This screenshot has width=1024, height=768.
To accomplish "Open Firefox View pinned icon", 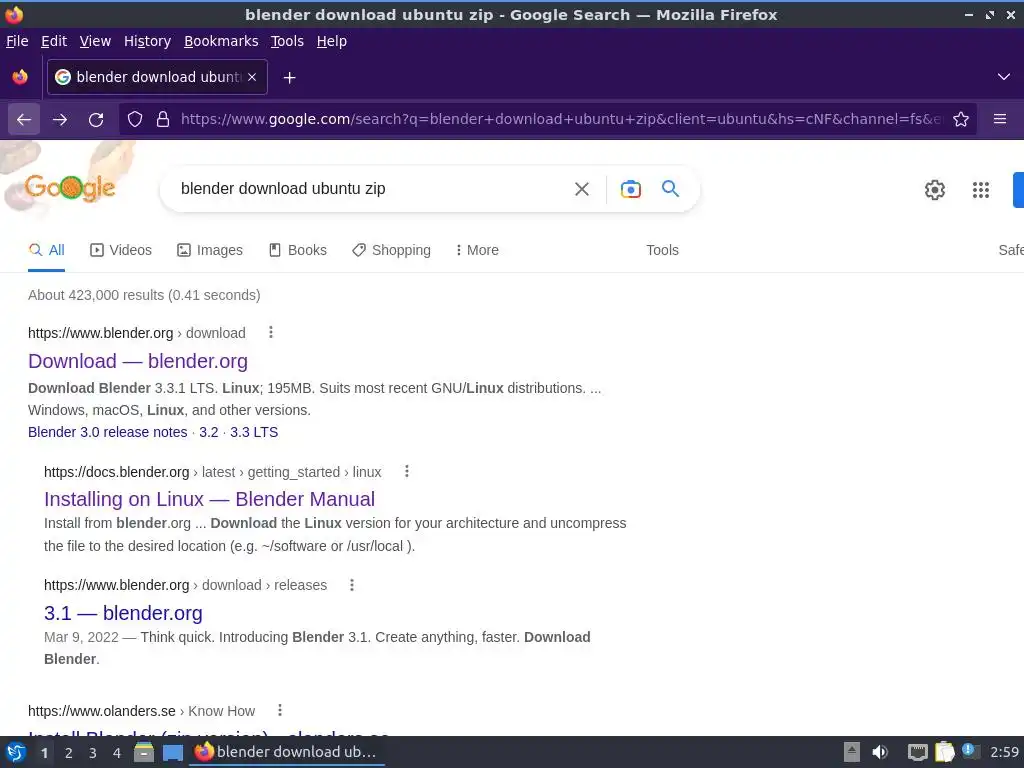I will click(20, 77).
